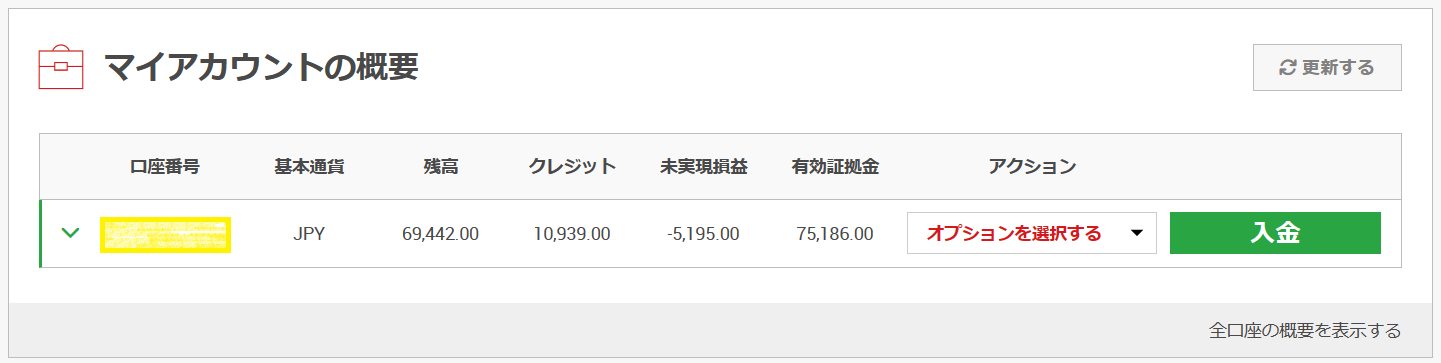Click the 口座番号 column header
1441x363 pixels.
(165, 167)
